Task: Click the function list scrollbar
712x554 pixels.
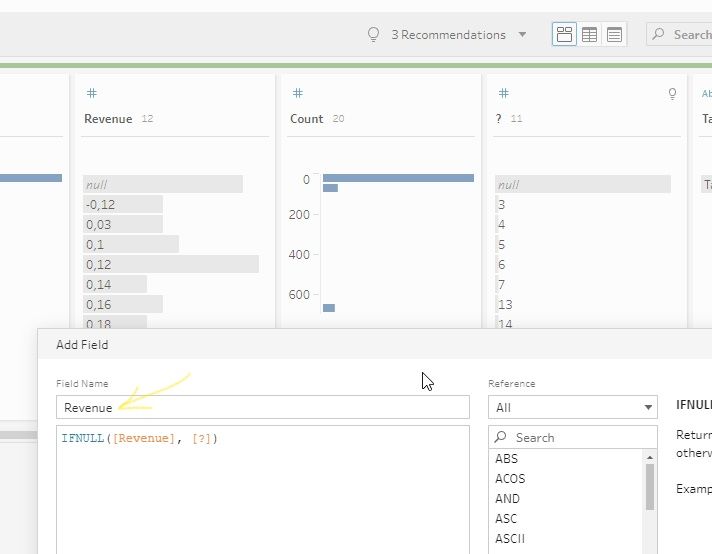Action: pyautogui.click(x=650, y=487)
